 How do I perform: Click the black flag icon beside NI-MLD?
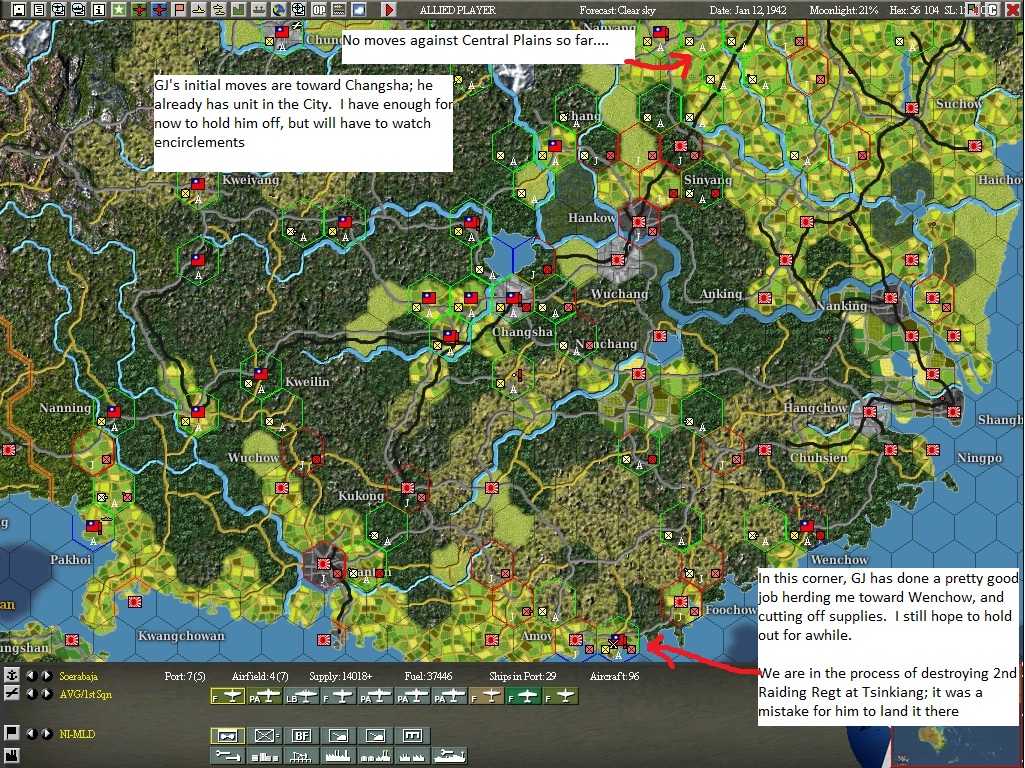click(11, 733)
